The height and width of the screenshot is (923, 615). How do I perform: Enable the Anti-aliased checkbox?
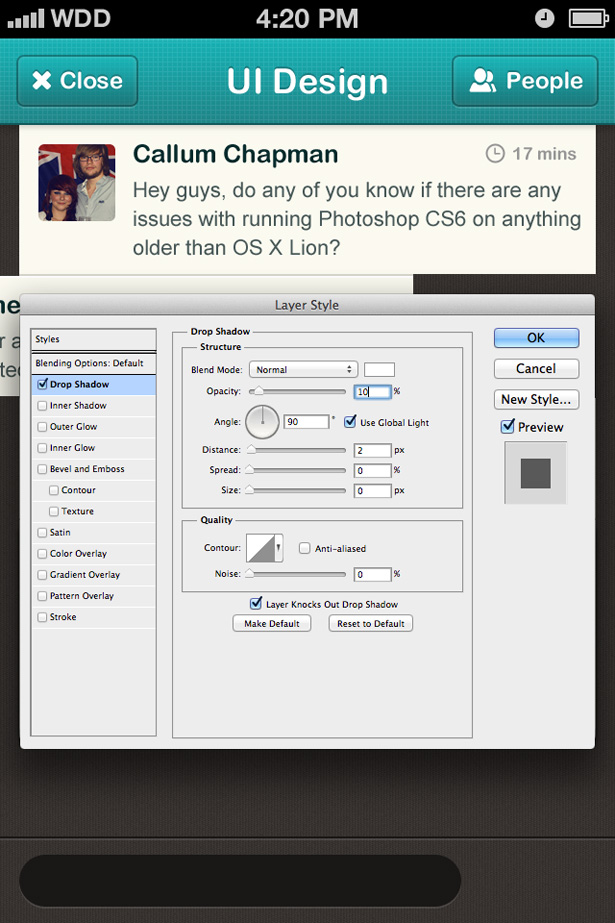[x=305, y=548]
